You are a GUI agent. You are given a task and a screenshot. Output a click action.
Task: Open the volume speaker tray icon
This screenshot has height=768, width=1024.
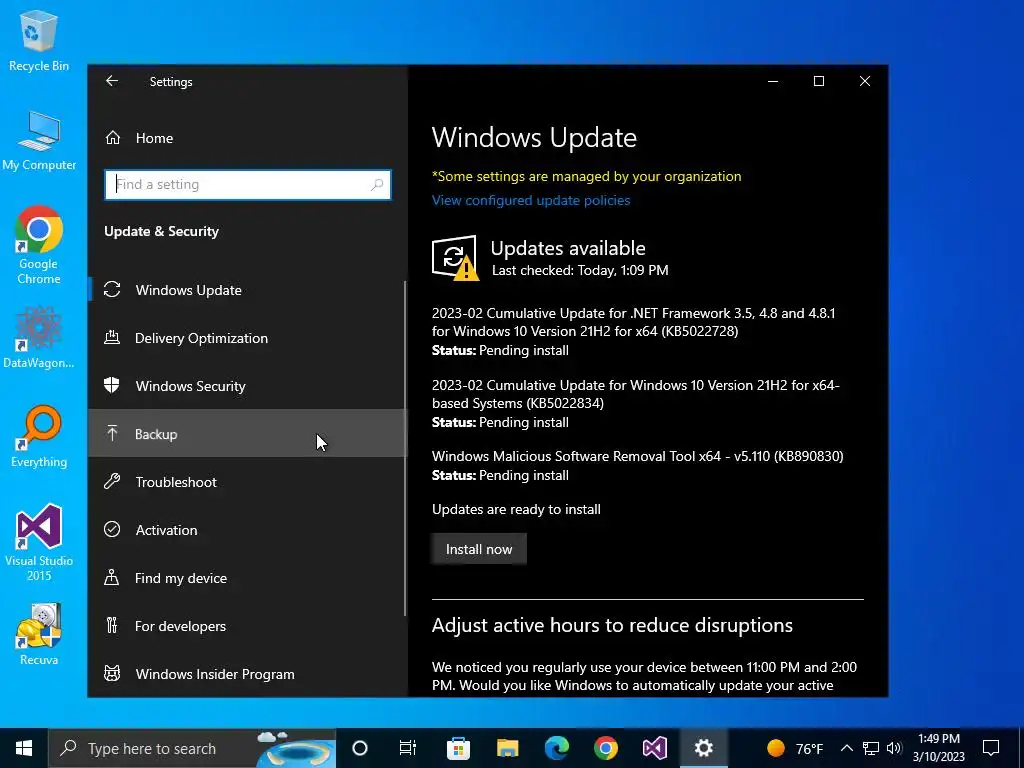click(x=894, y=748)
